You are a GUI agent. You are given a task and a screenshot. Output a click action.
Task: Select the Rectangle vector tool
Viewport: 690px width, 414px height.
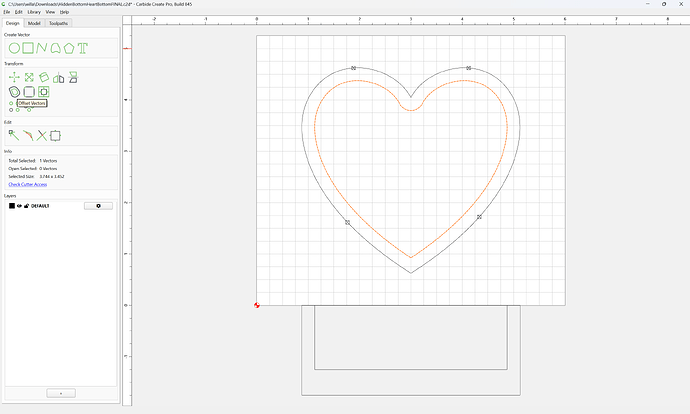[x=28, y=48]
